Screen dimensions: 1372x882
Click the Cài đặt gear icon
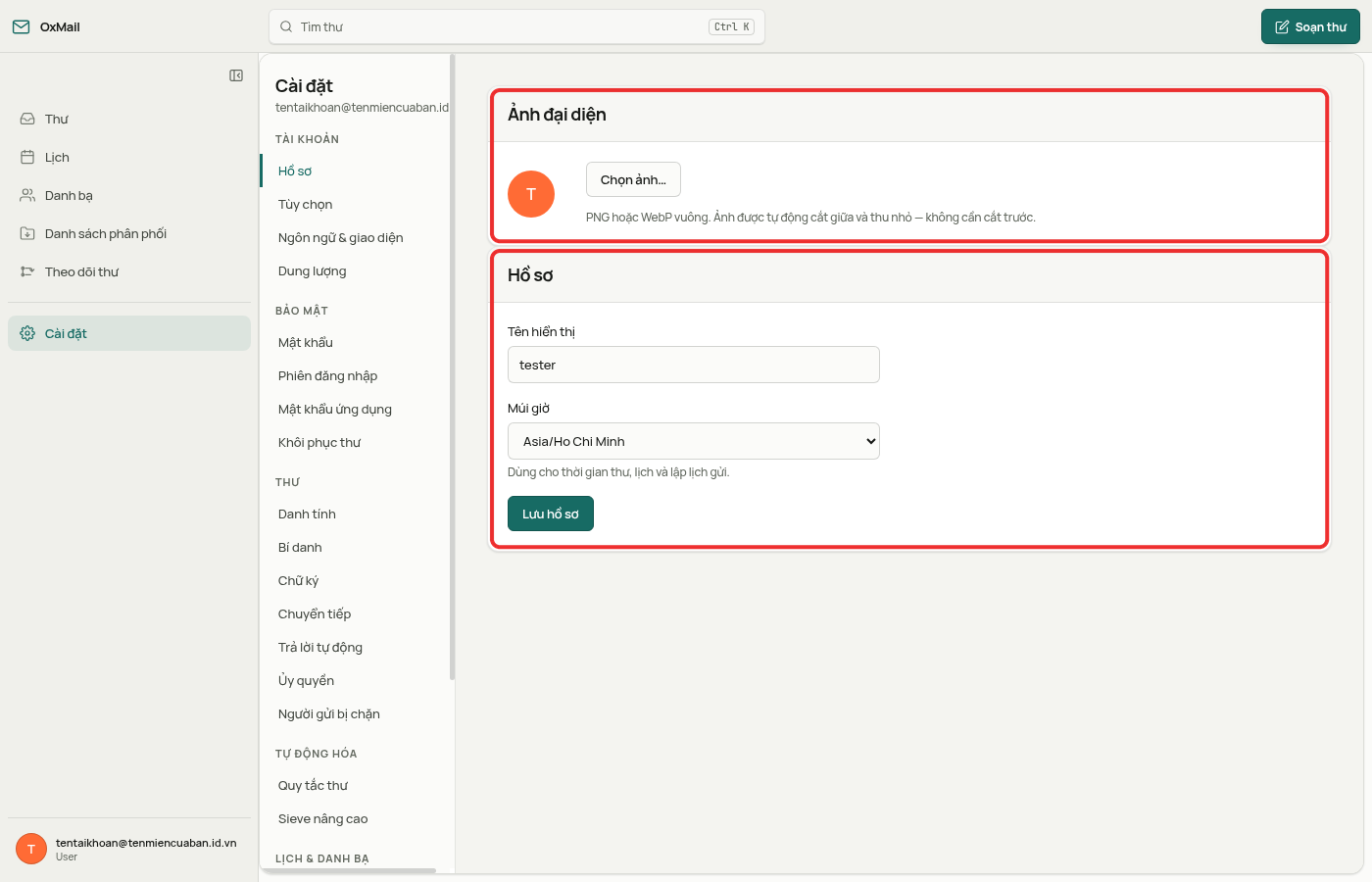[x=27, y=333]
